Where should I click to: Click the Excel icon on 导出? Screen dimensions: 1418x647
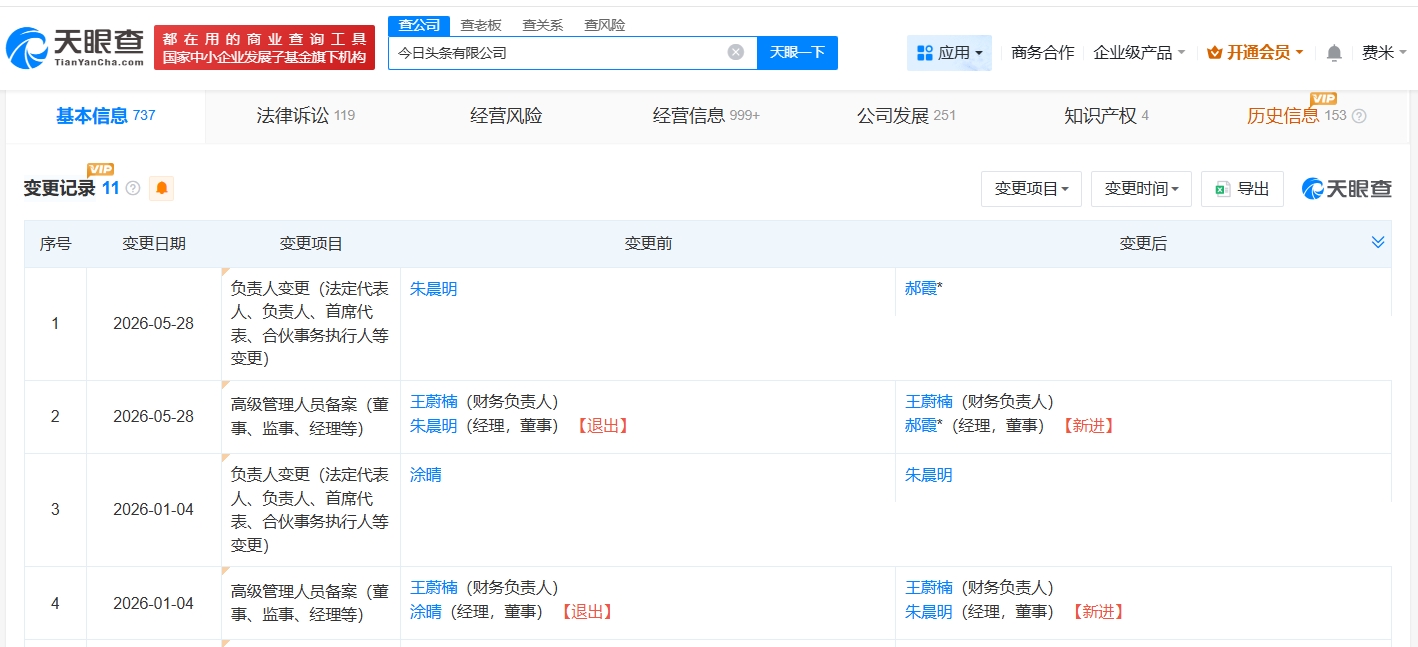[1222, 189]
